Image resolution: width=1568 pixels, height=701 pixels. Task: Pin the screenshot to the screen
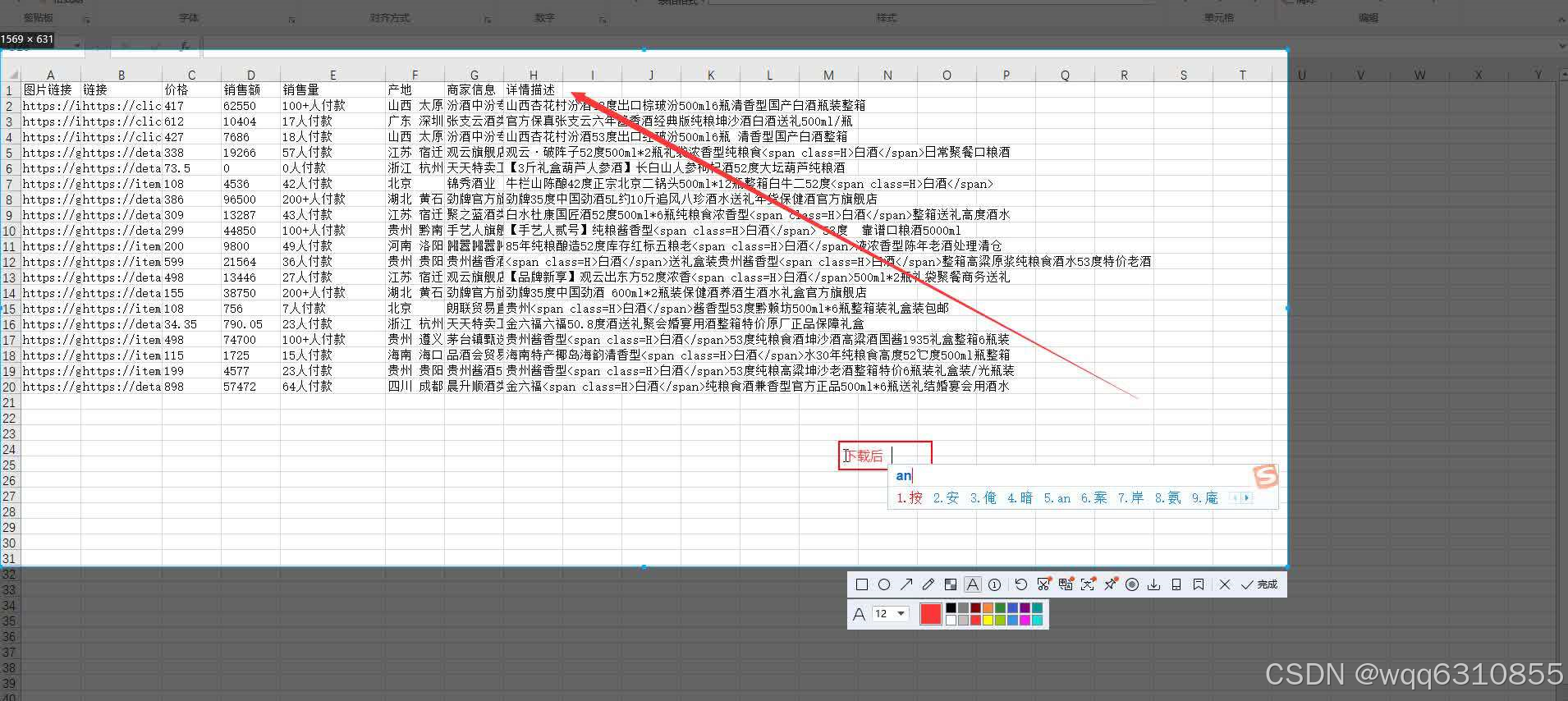point(1110,584)
